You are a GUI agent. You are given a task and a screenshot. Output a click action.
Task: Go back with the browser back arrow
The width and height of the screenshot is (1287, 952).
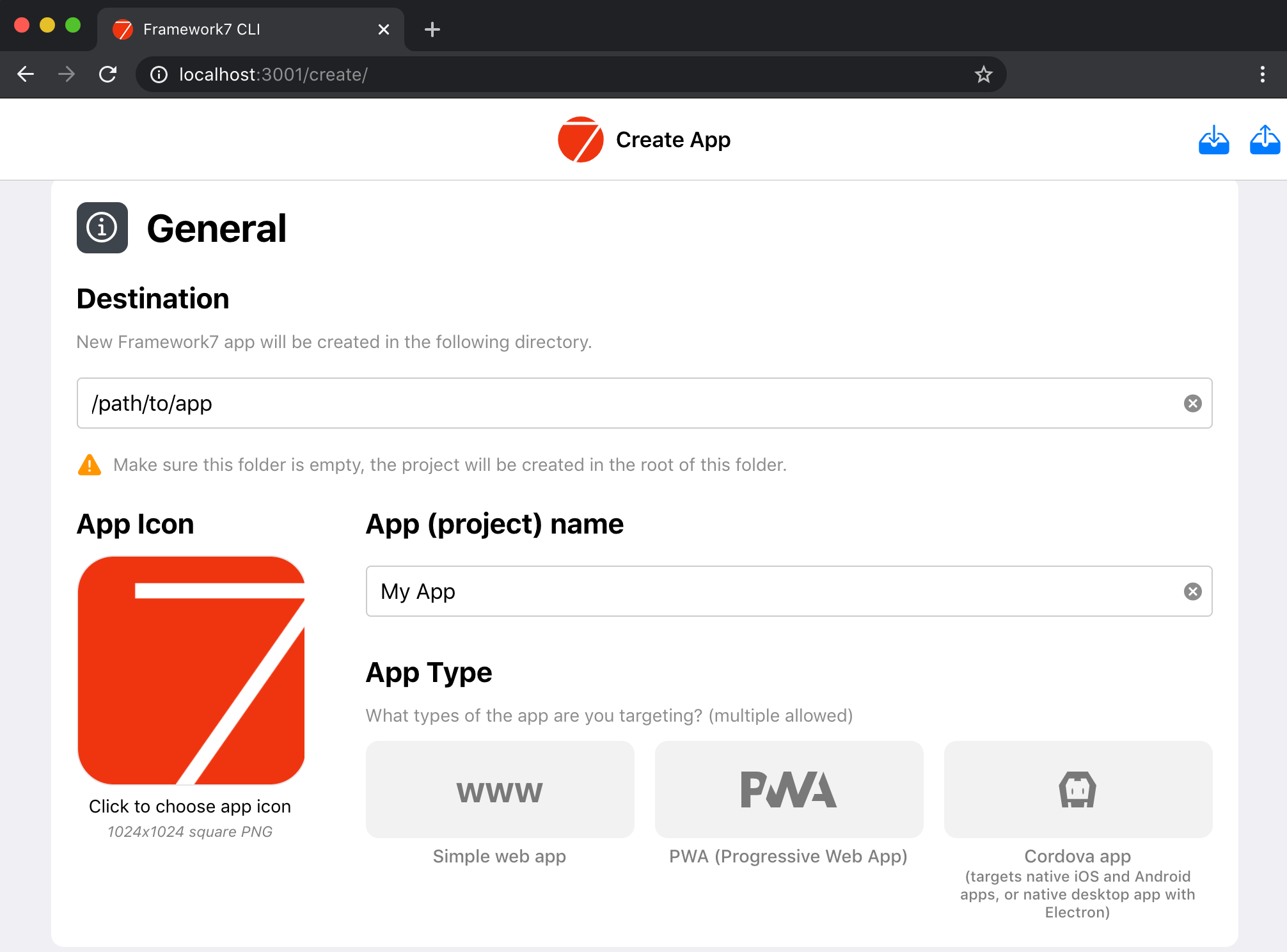26,75
